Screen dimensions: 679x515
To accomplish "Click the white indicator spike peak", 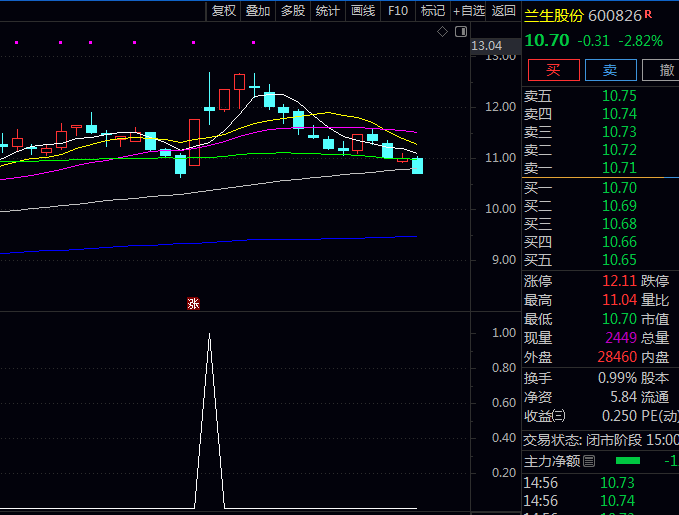I will point(210,334).
